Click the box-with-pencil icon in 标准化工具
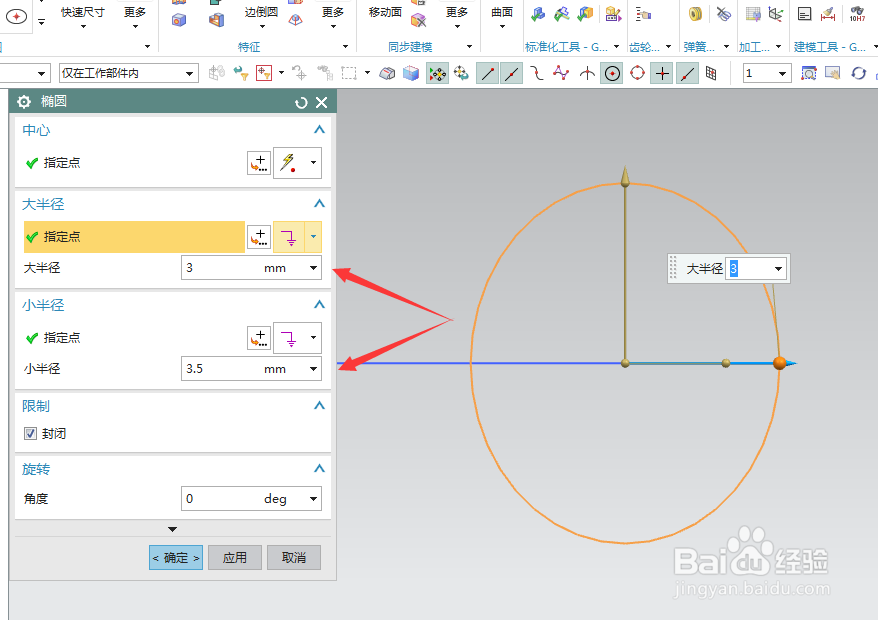Viewport: 878px width, 620px height. click(x=613, y=15)
